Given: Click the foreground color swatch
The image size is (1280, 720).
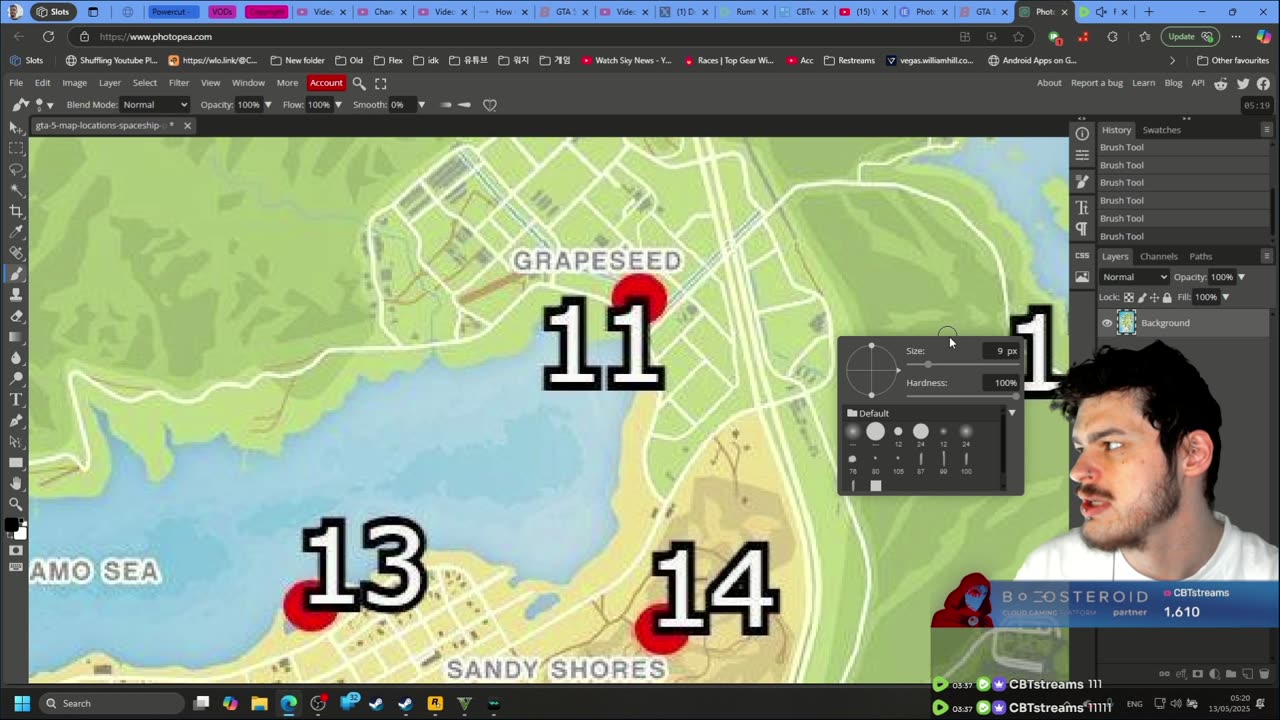Looking at the screenshot, I should coord(12,525).
